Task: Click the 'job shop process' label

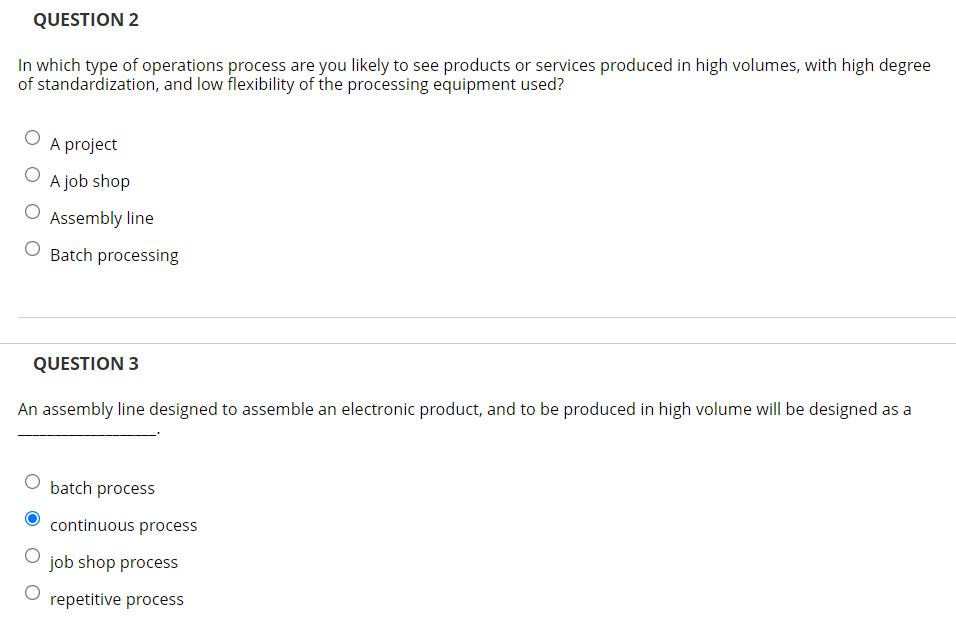Action: [113, 561]
